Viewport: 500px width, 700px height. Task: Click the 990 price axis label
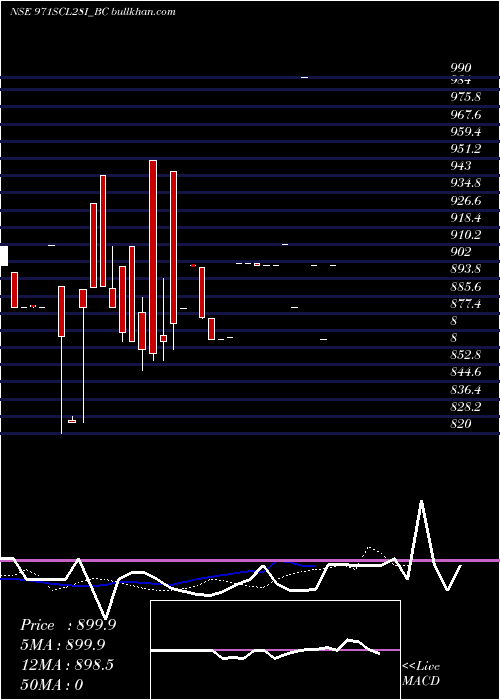pos(461,68)
